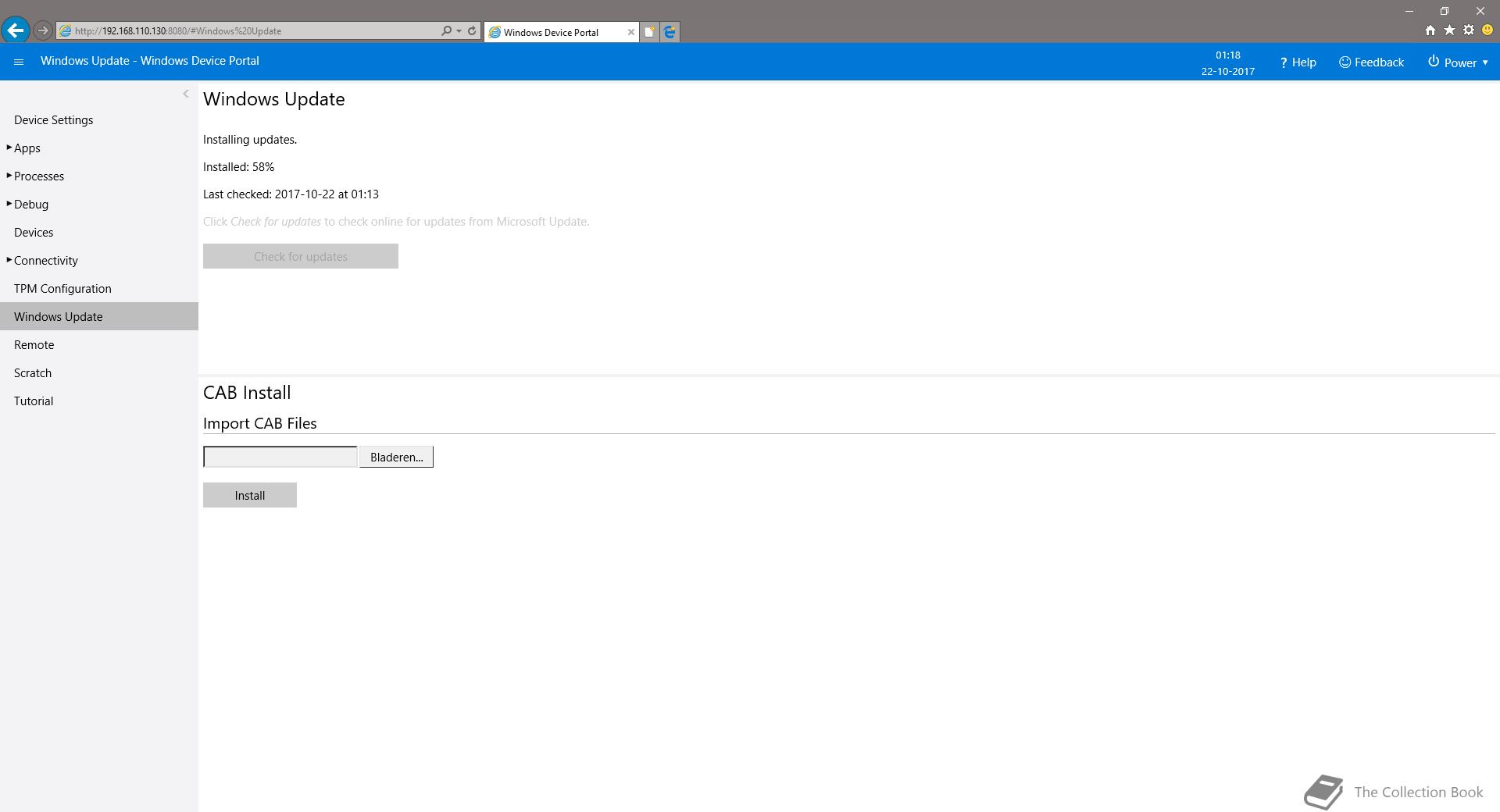Screen dimensions: 1500x812
Task: Open Feedback in the portal header
Action: pos(1371,62)
